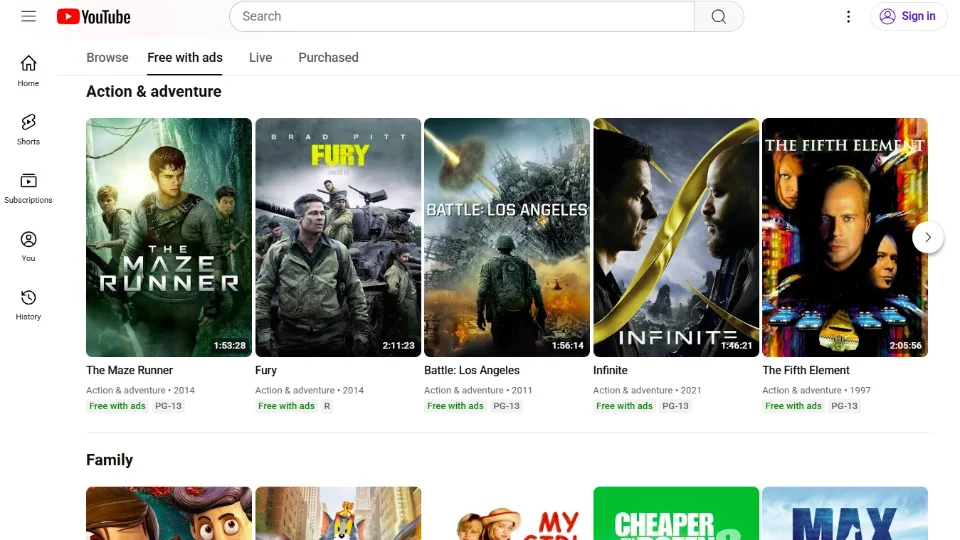The image size is (960, 540).
Task: Click Free with ads badge under Fury
Action: 286,406
